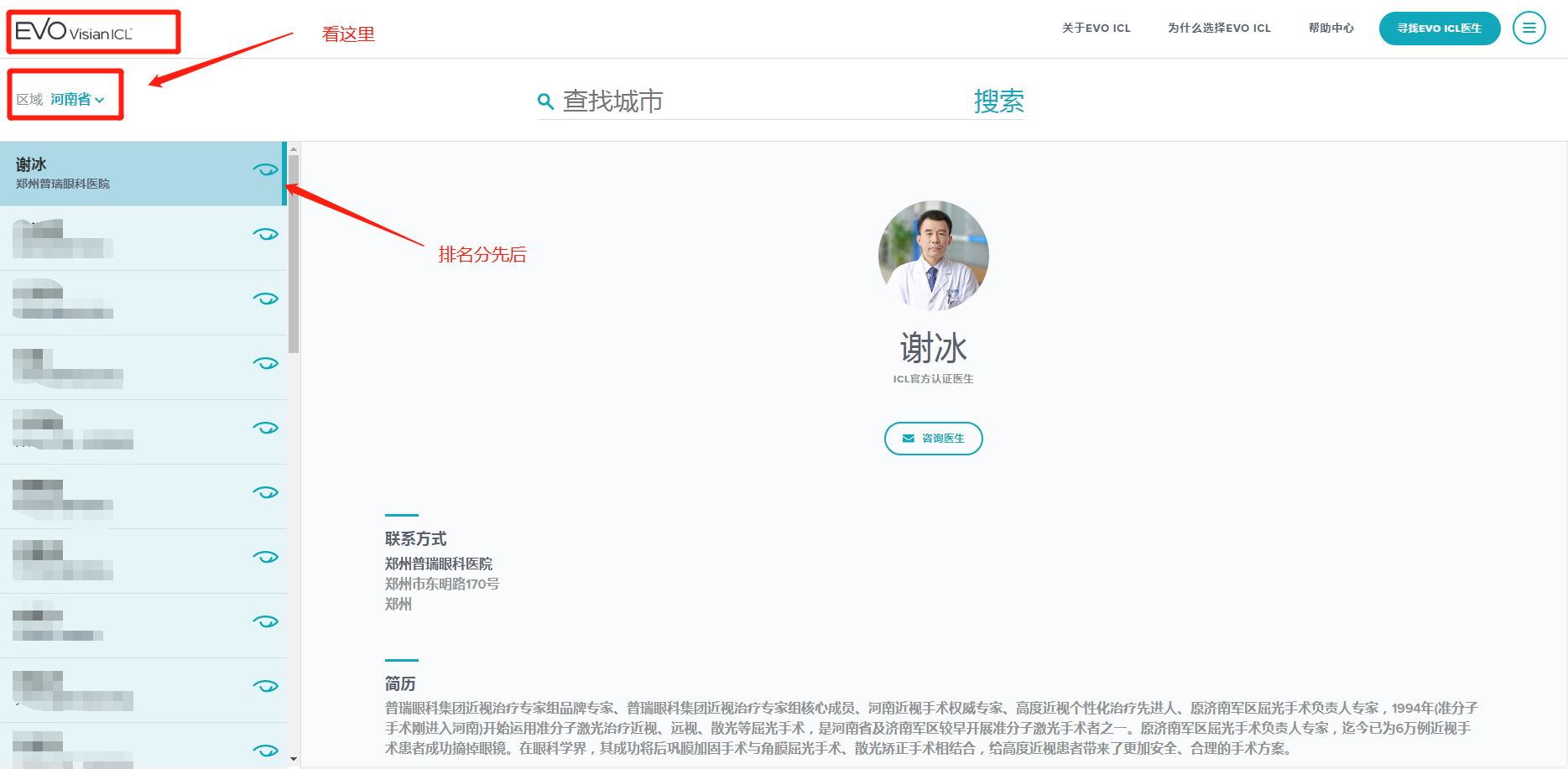Click the EVO Visian ICL logo
The image size is (1568, 769).
(x=74, y=32)
